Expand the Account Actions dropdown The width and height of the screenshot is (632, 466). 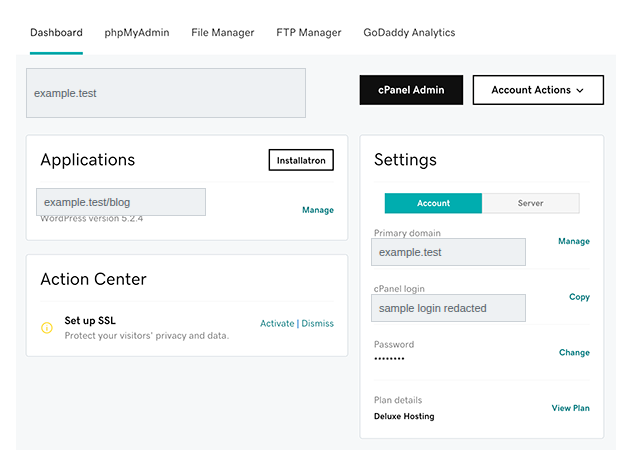coord(538,90)
